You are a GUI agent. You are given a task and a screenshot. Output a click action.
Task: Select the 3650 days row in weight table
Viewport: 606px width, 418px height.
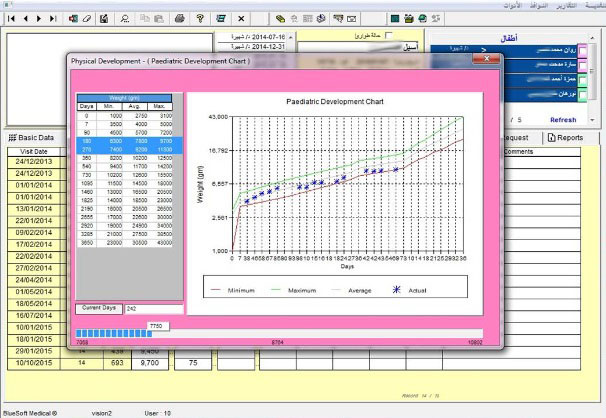click(x=125, y=243)
